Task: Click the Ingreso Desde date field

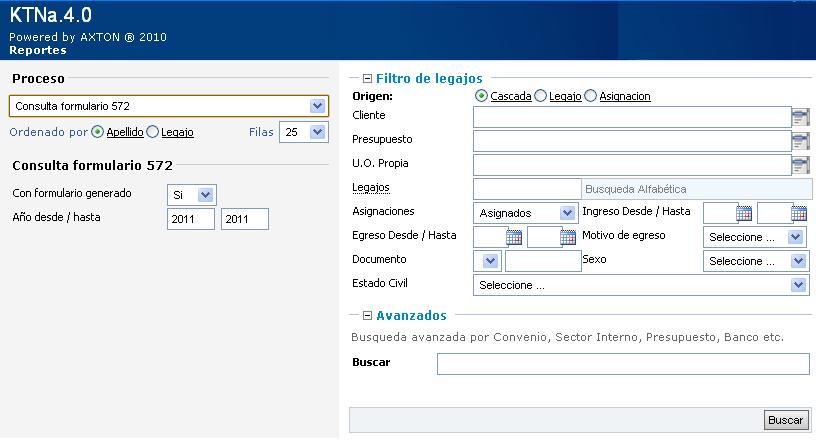Action: pos(720,213)
